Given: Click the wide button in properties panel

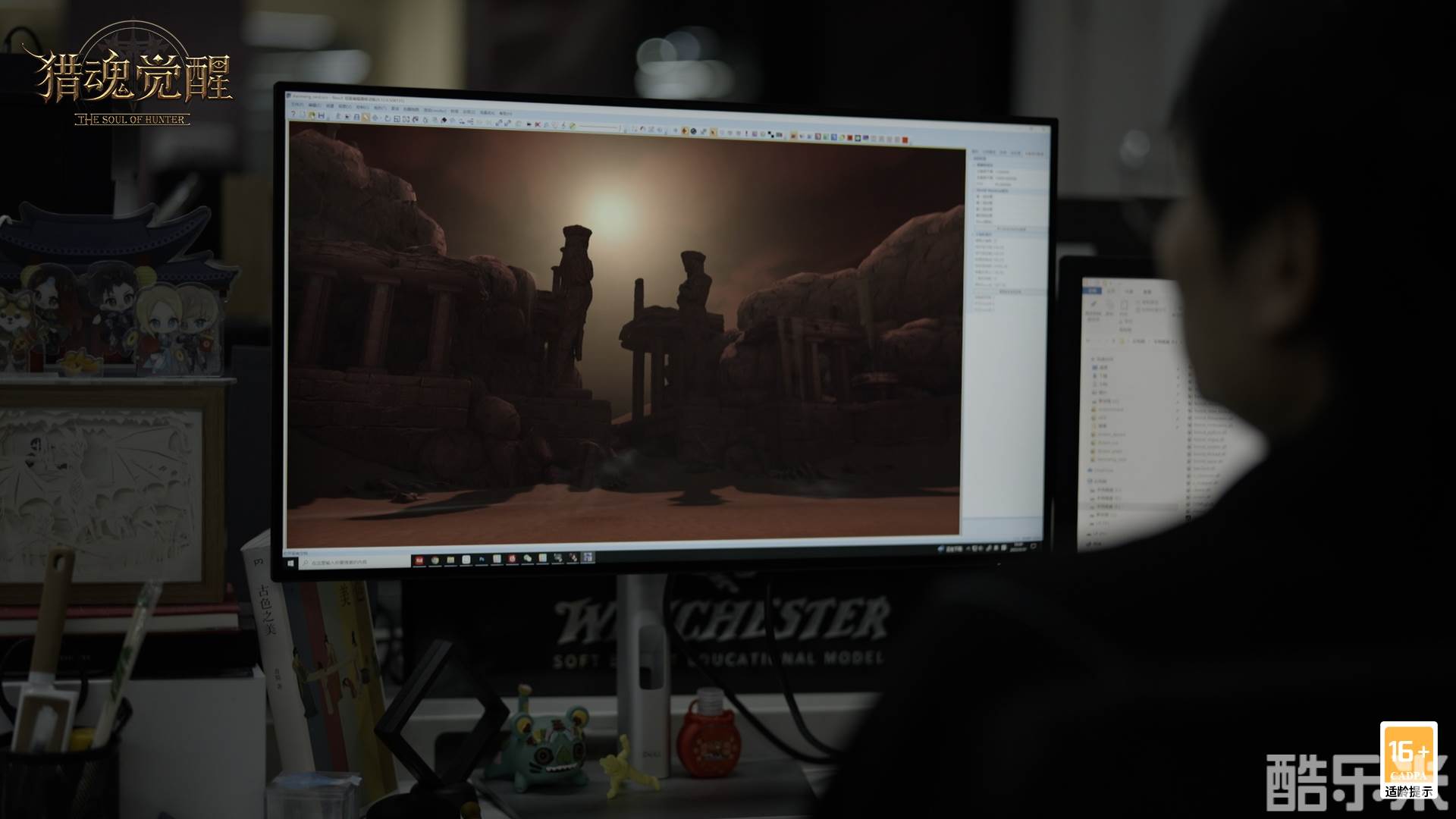Looking at the screenshot, I should tap(1011, 228).
